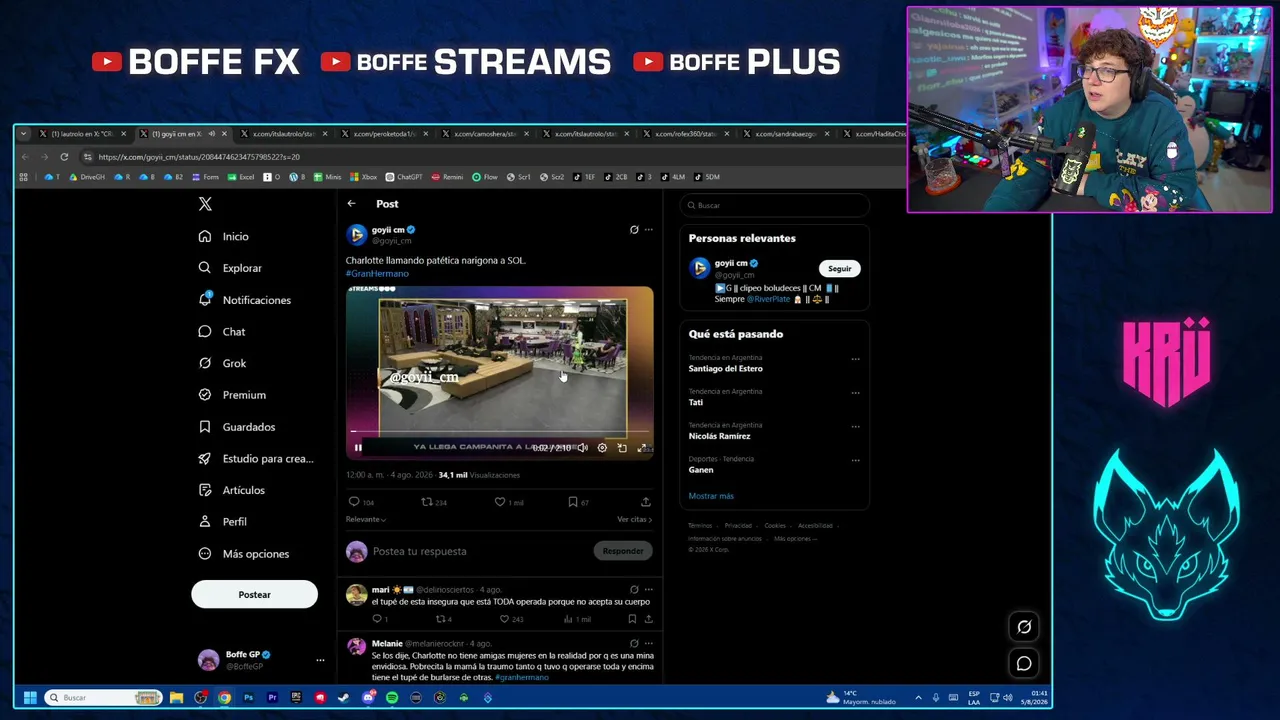Open Premiere Pro from the taskbar

(272, 698)
